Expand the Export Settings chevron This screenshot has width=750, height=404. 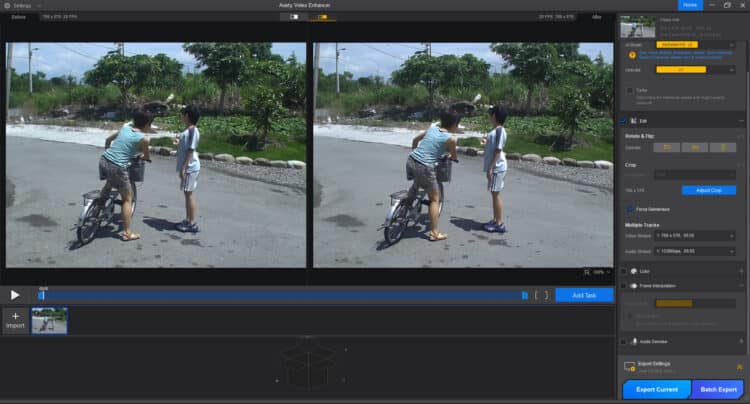(x=739, y=367)
